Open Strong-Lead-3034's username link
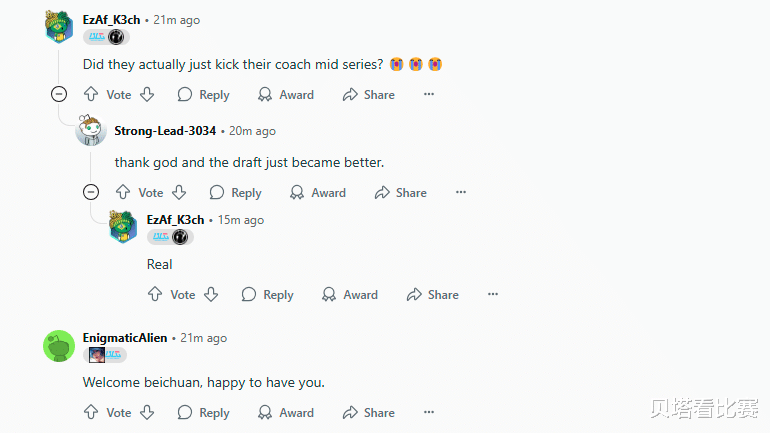 pos(165,131)
